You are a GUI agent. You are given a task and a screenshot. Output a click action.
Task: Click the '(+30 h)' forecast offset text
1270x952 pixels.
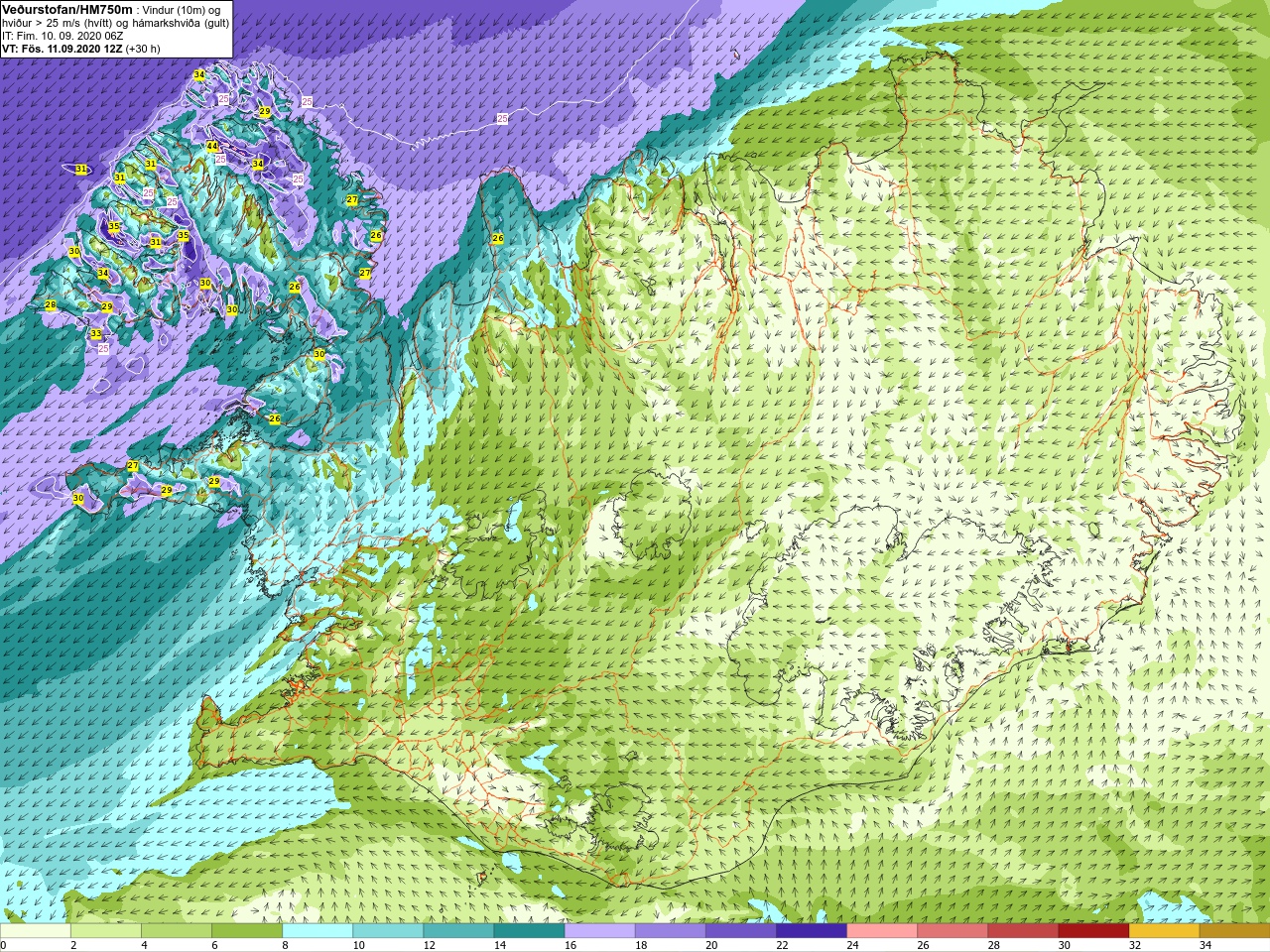pos(143,49)
